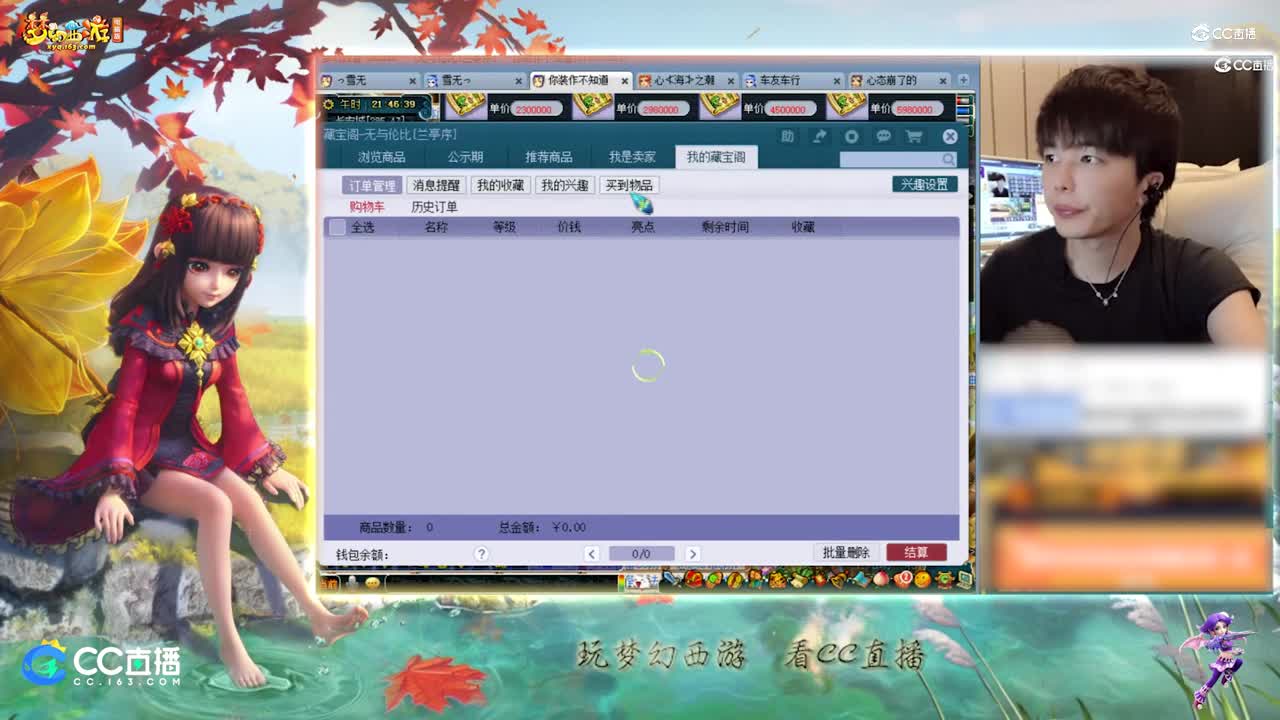Click the 兴趣设置 button
Image resolution: width=1280 pixels, height=720 pixels.
924,184
